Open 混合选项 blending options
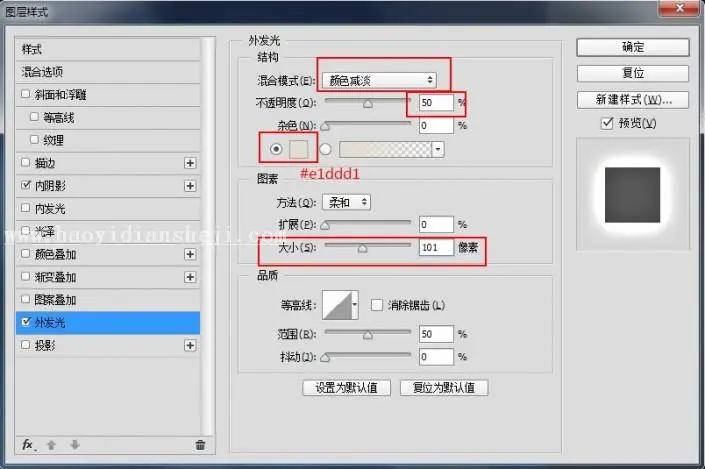The image size is (705, 469). pyautogui.click(x=108, y=72)
